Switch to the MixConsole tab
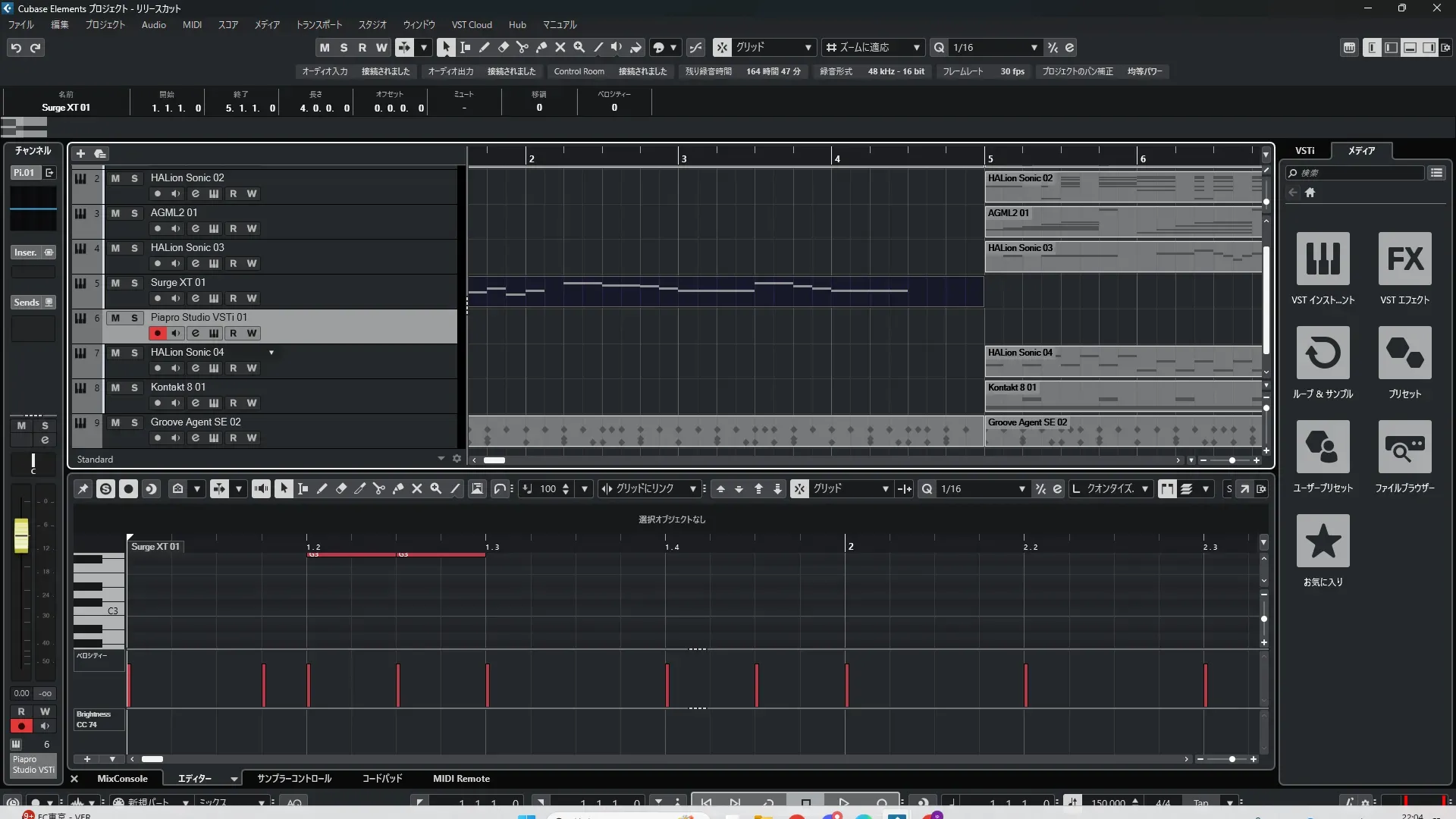 click(x=122, y=779)
